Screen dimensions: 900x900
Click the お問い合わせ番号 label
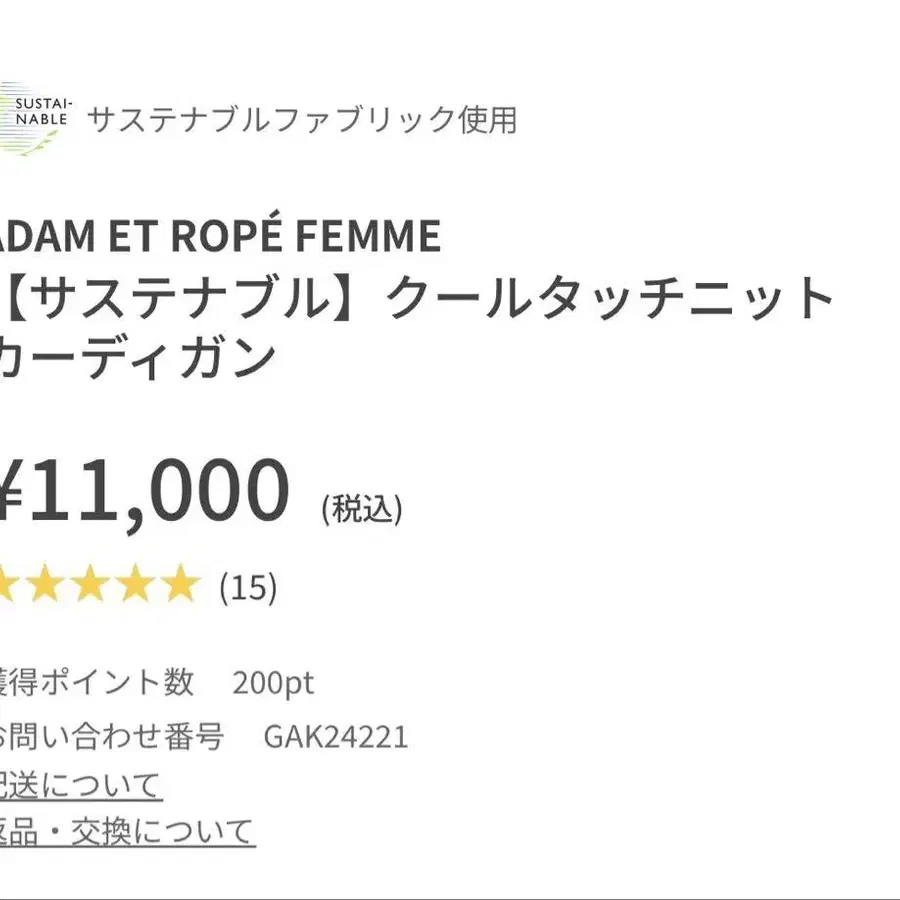coord(112,736)
